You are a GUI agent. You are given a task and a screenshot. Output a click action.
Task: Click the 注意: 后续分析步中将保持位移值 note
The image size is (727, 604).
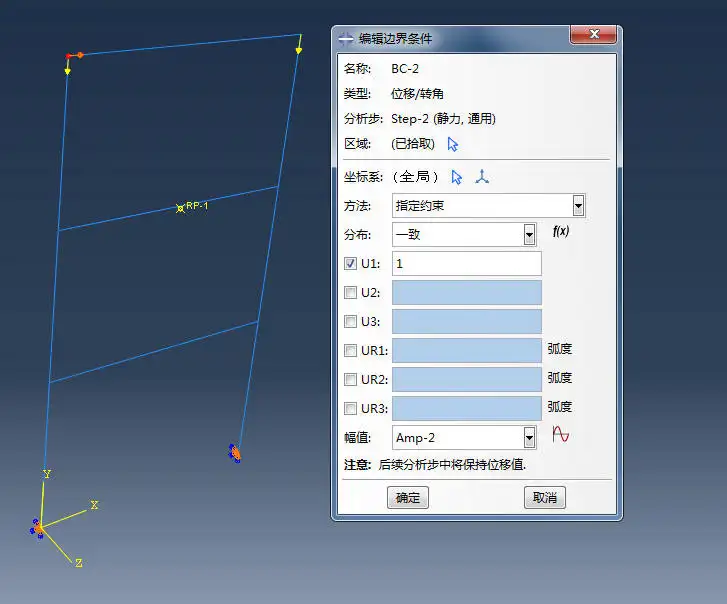coord(435,464)
